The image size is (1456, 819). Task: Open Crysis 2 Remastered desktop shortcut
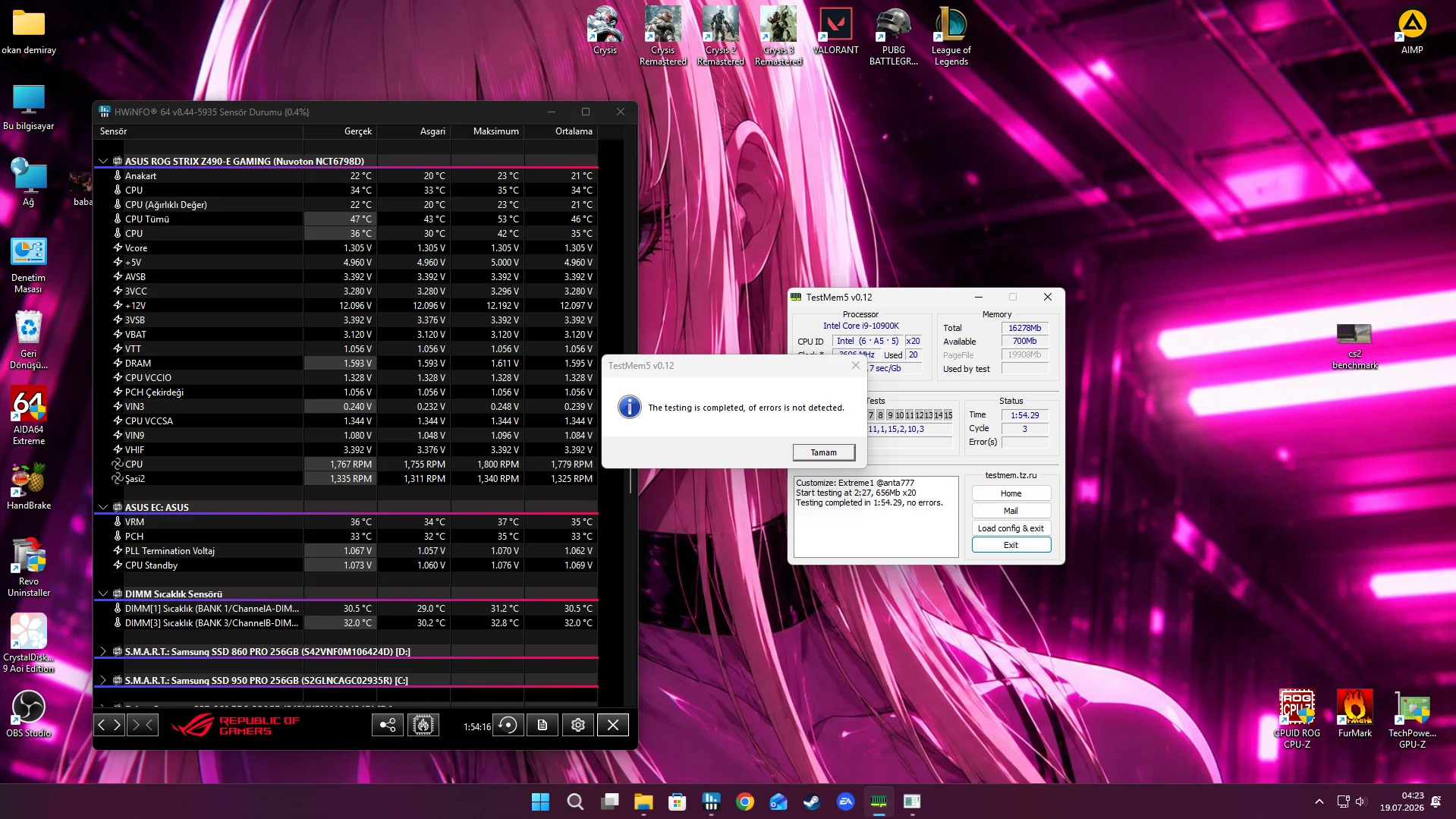720,36
